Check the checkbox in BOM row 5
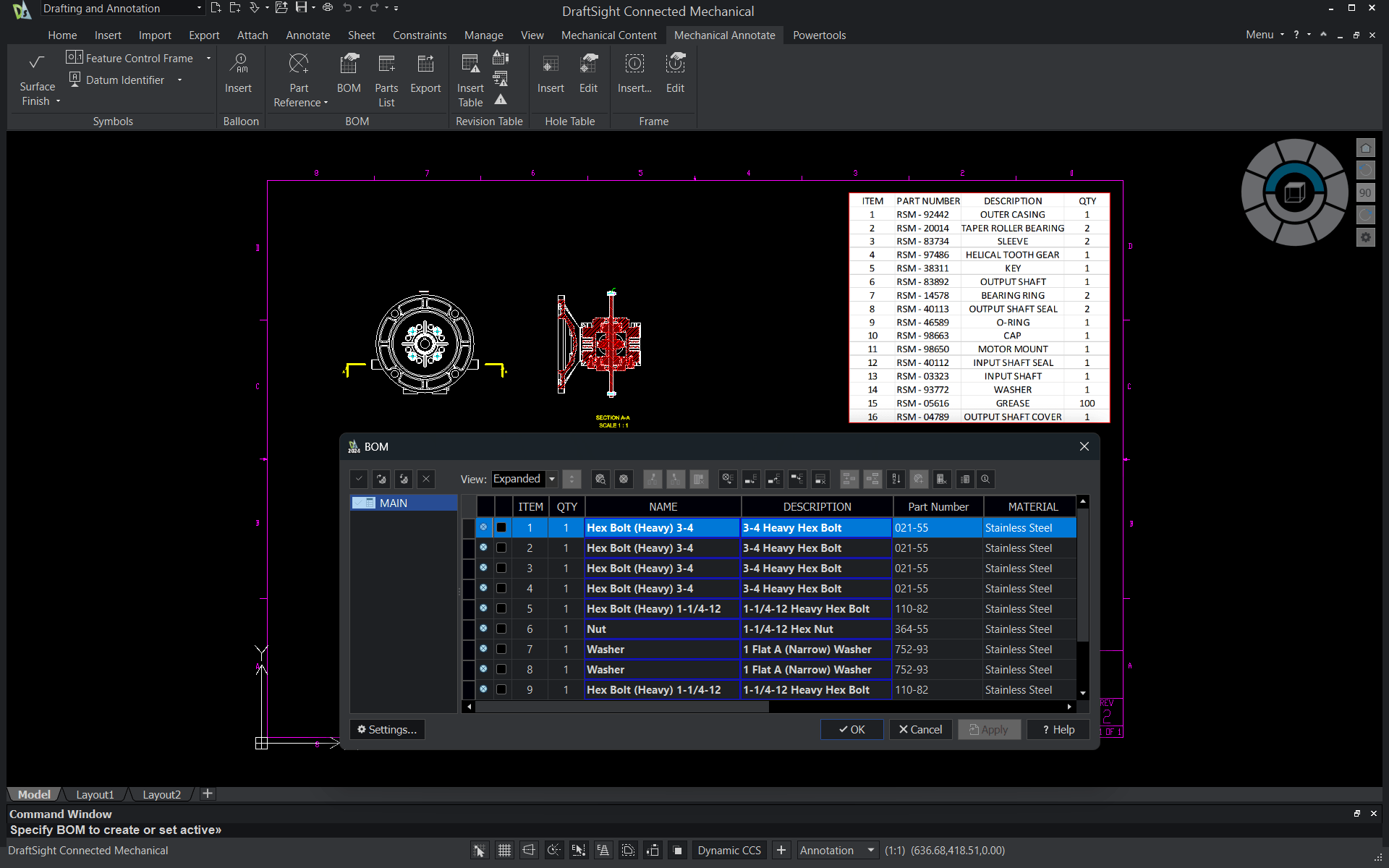Viewport: 1389px width, 868px height. [x=501, y=609]
